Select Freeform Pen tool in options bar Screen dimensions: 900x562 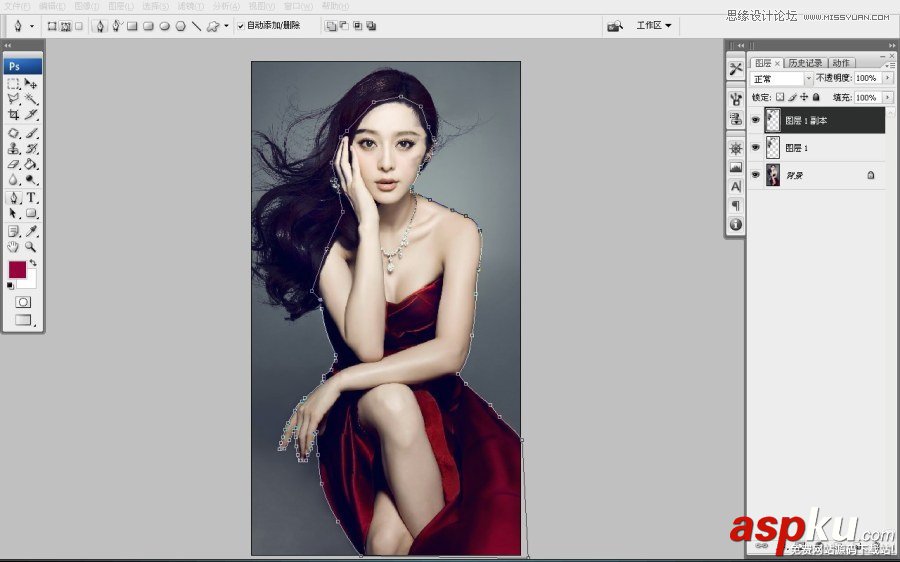coord(117,26)
